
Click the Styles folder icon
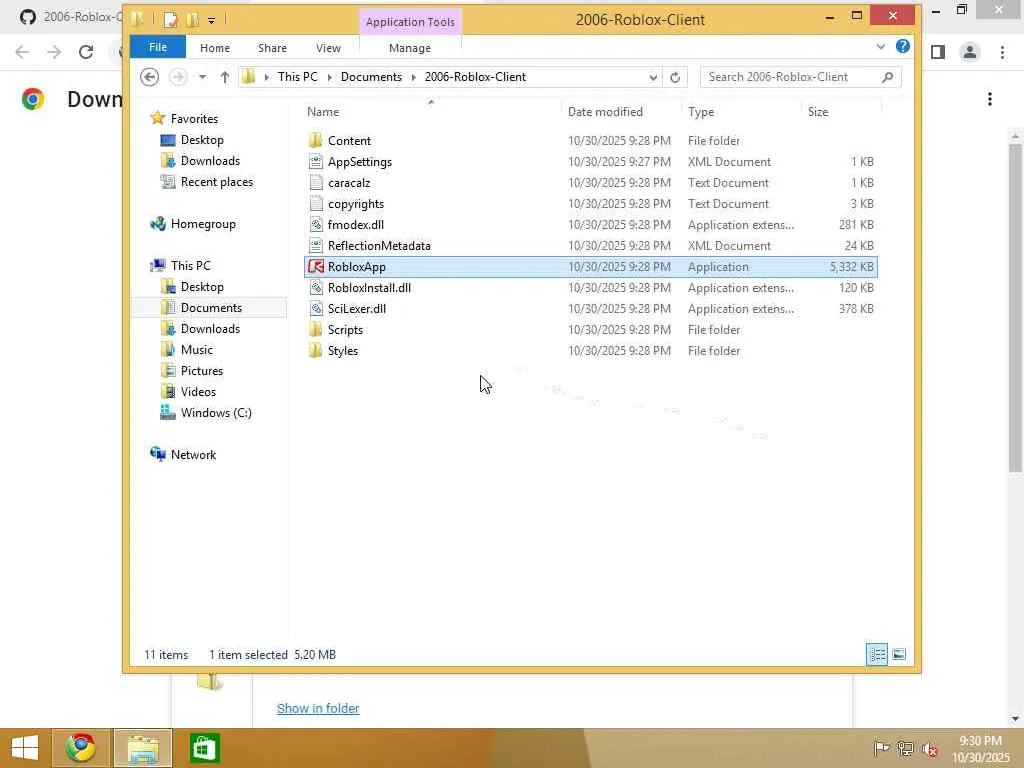(316, 351)
